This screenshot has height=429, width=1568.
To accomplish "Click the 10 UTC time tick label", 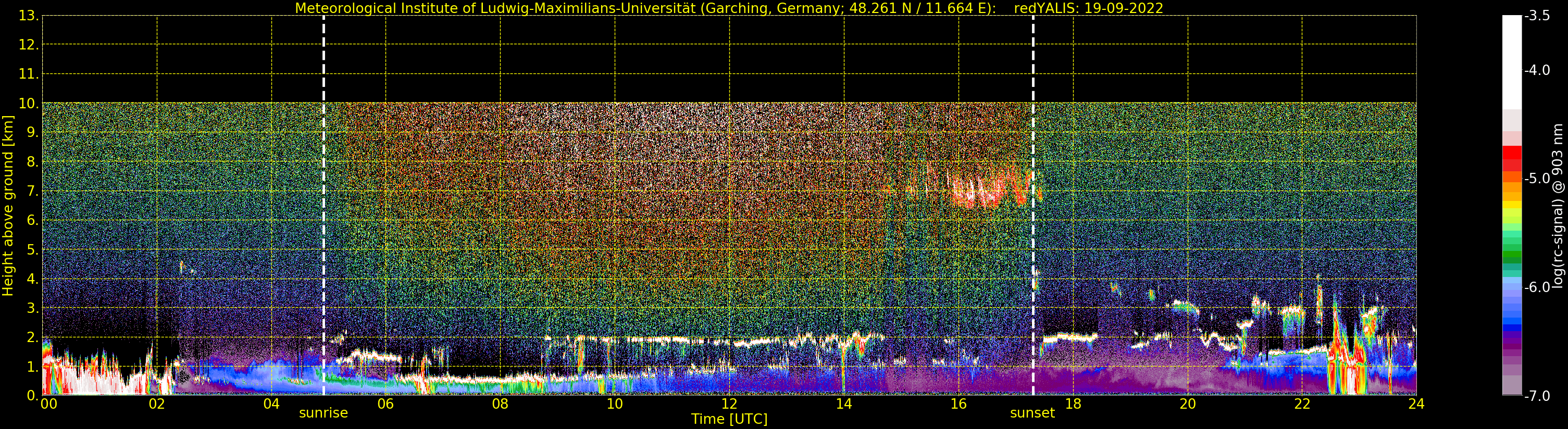I will pyautogui.click(x=615, y=404).
